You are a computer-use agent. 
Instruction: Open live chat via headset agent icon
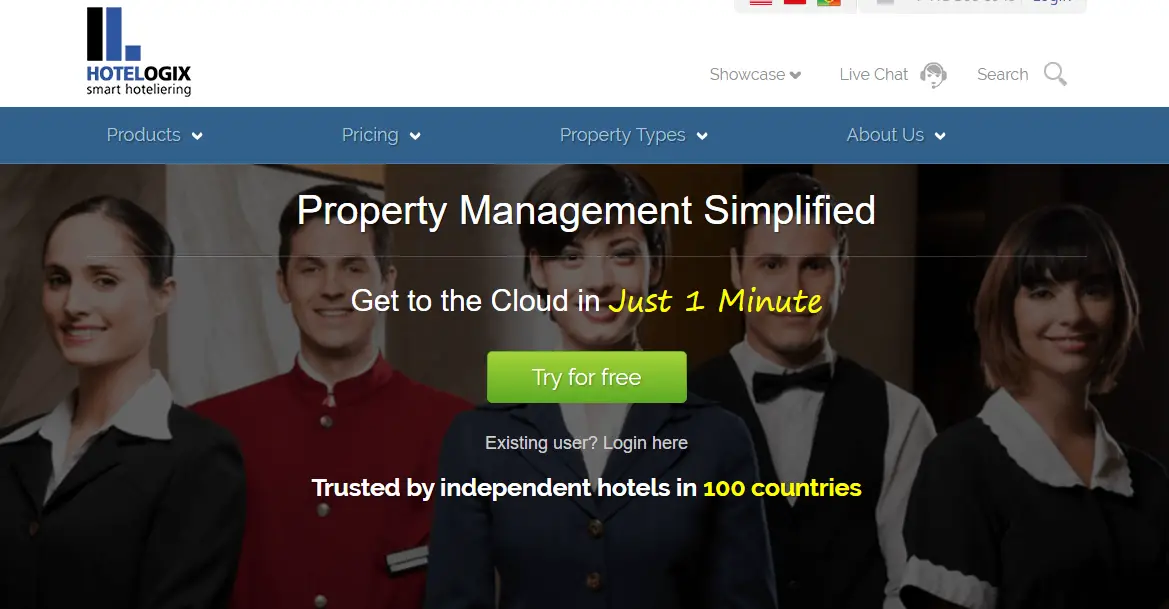(x=933, y=75)
